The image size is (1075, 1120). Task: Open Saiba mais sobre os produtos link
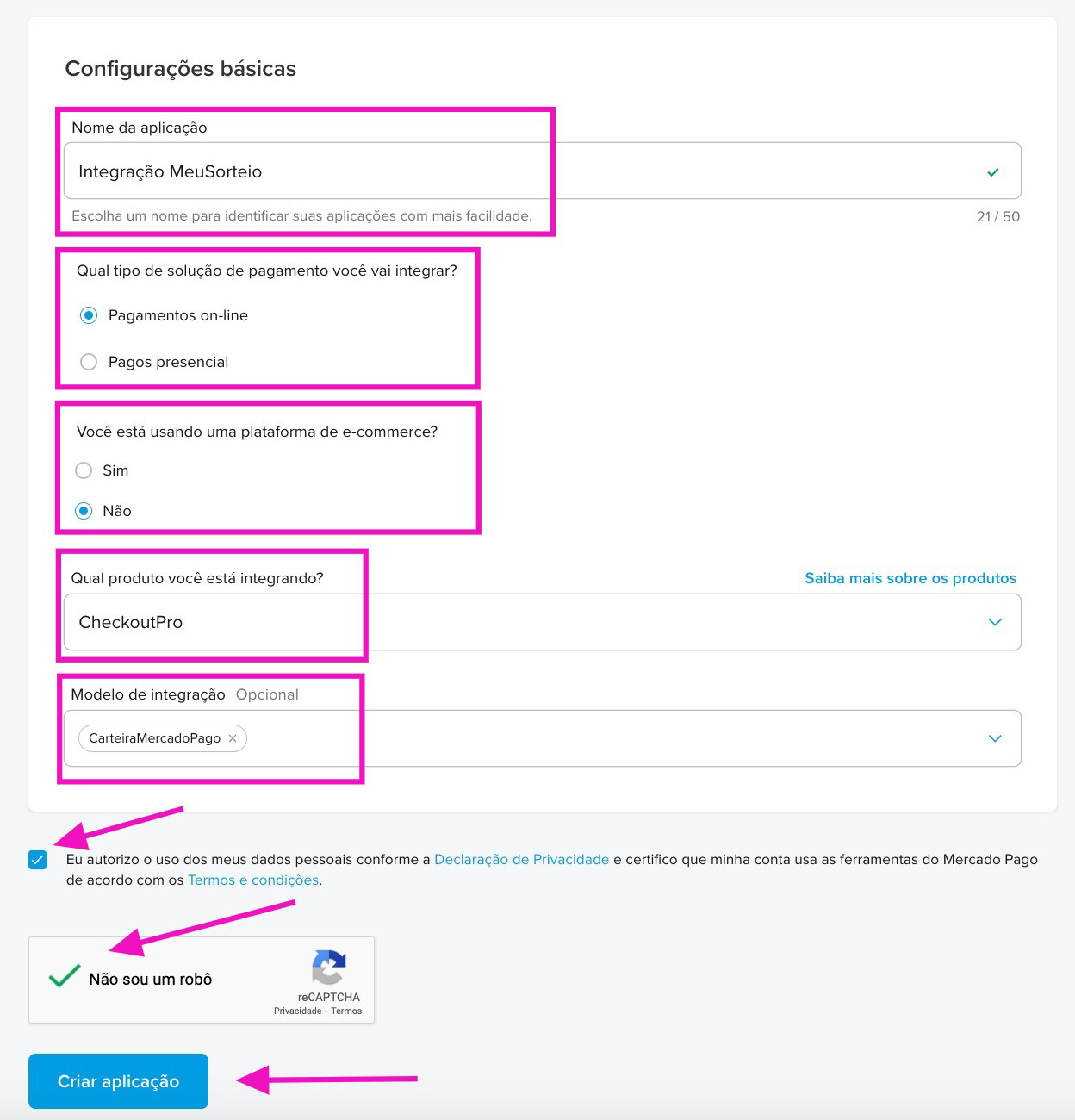[910, 578]
